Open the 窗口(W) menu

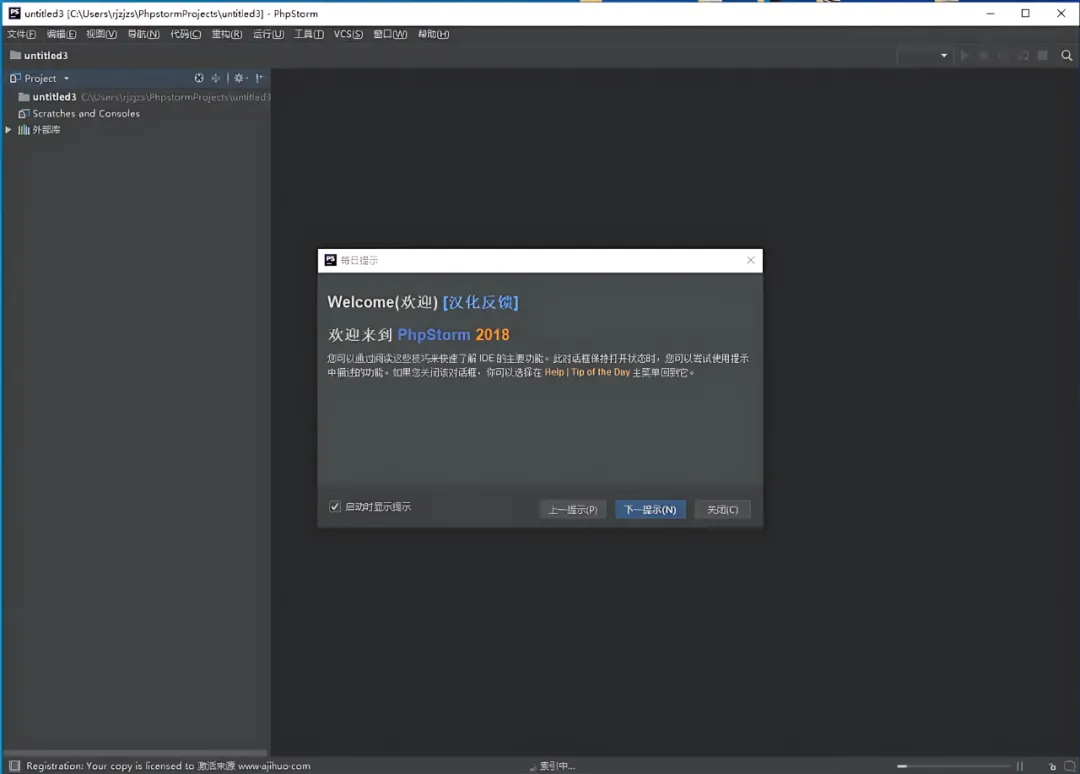[x=390, y=34]
